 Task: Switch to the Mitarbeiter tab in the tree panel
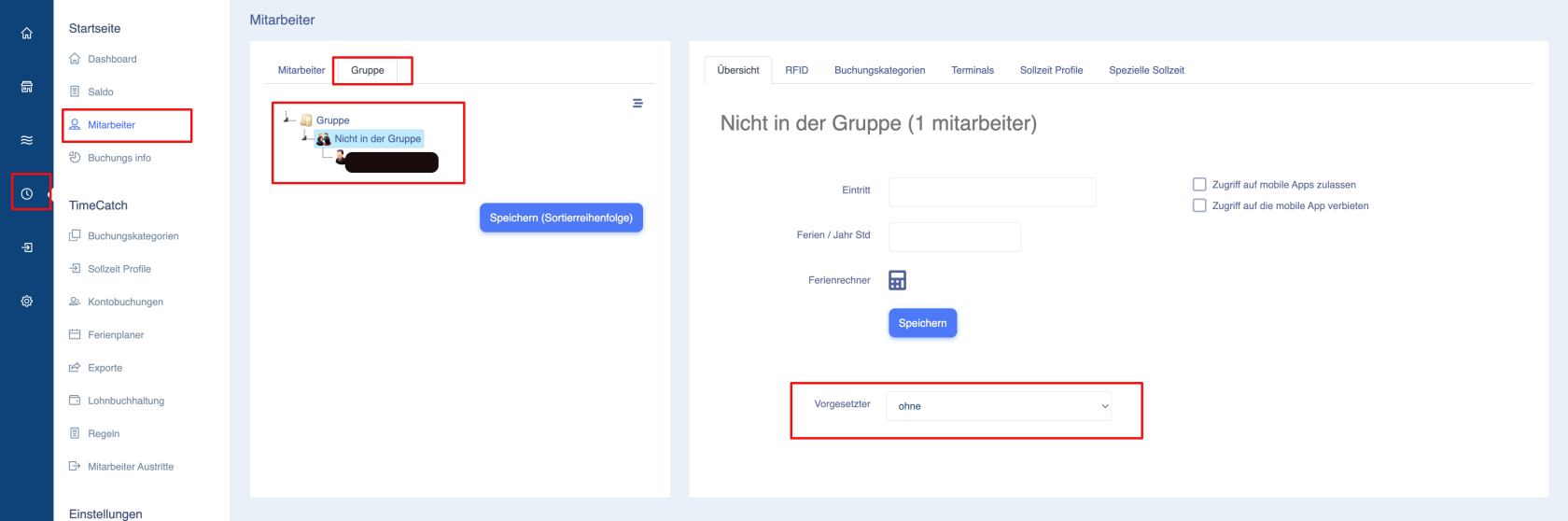pyautogui.click(x=301, y=70)
